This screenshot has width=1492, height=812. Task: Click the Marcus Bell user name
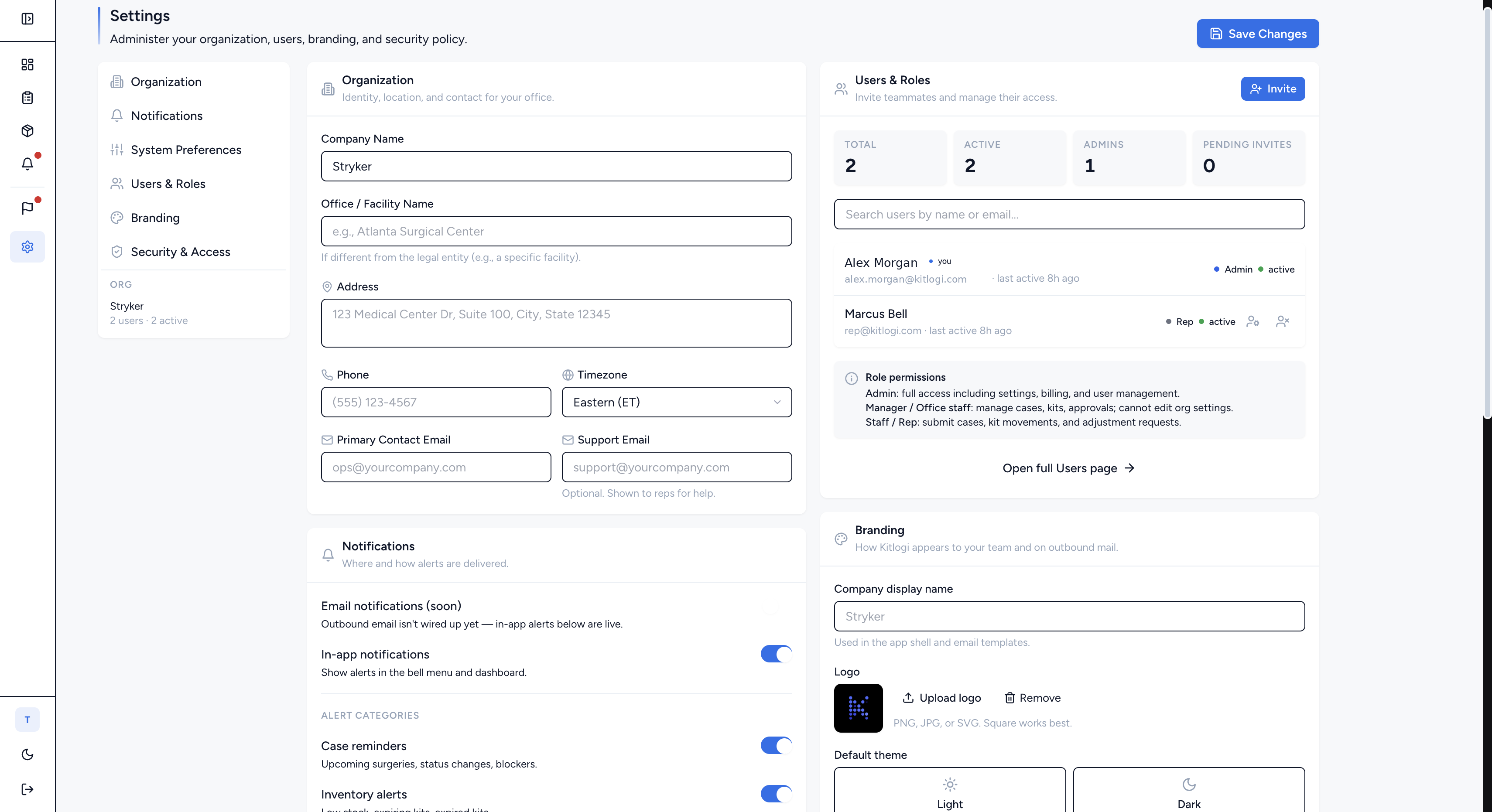tap(876, 314)
